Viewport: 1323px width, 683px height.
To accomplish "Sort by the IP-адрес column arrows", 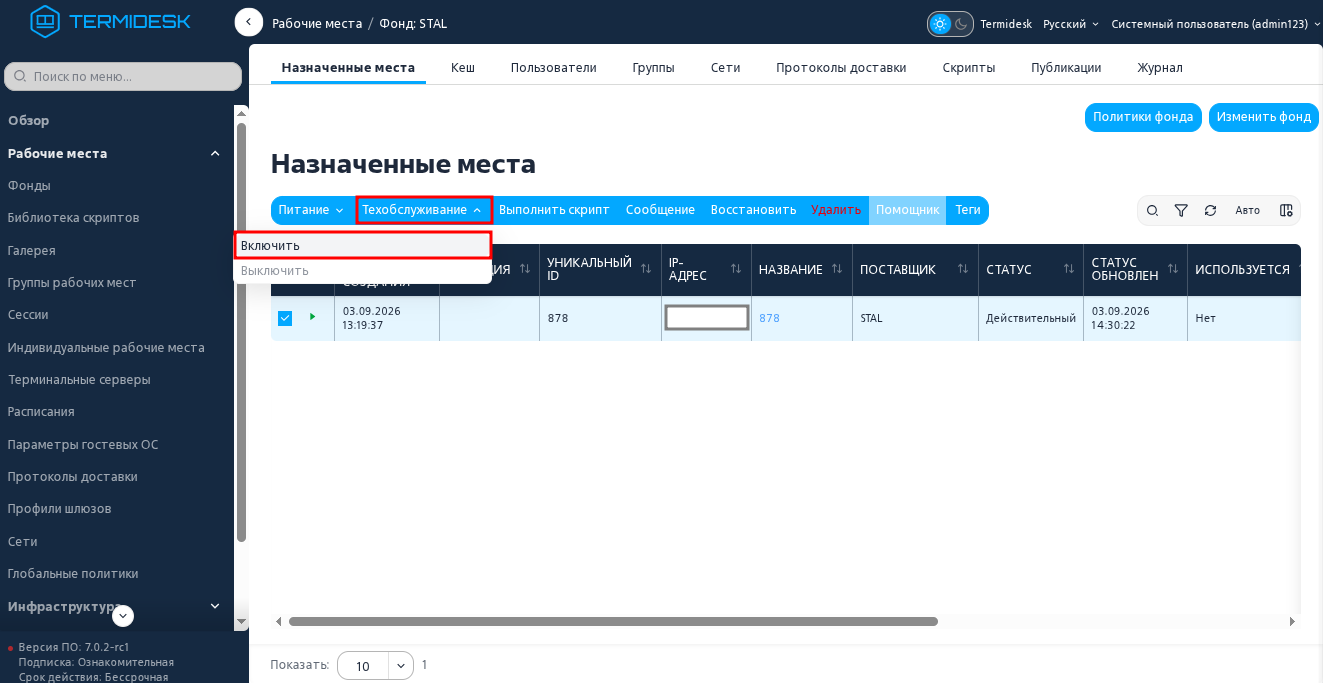I will [x=737, y=269].
